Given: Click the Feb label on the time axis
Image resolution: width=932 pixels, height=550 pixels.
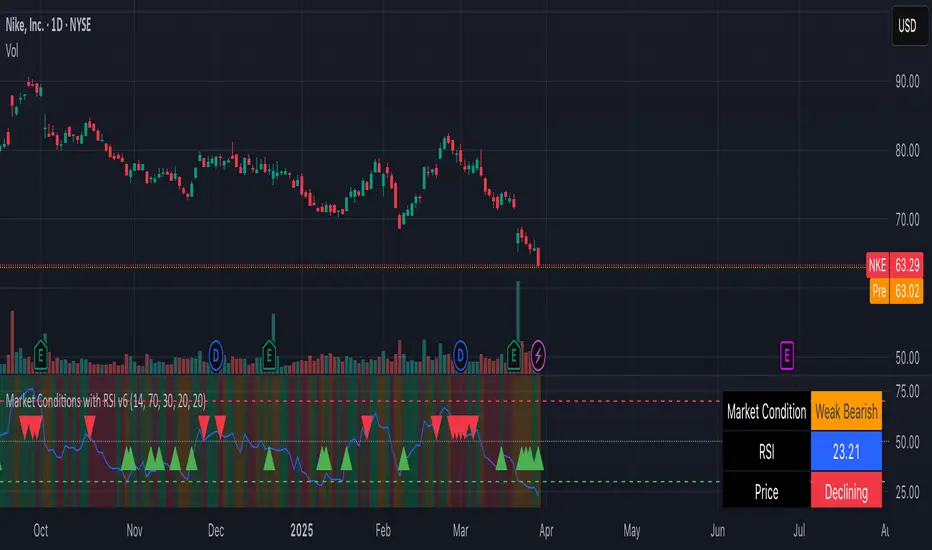Looking at the screenshot, I should (383, 530).
